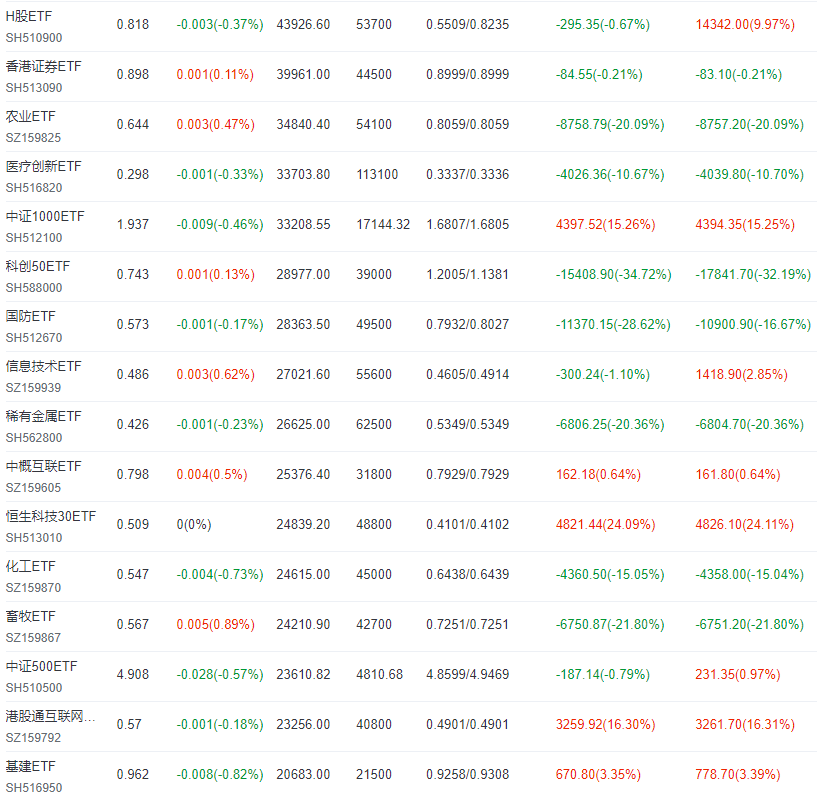Open the 港股通互联网 fund name
The image size is (817, 800).
[x=50, y=717]
